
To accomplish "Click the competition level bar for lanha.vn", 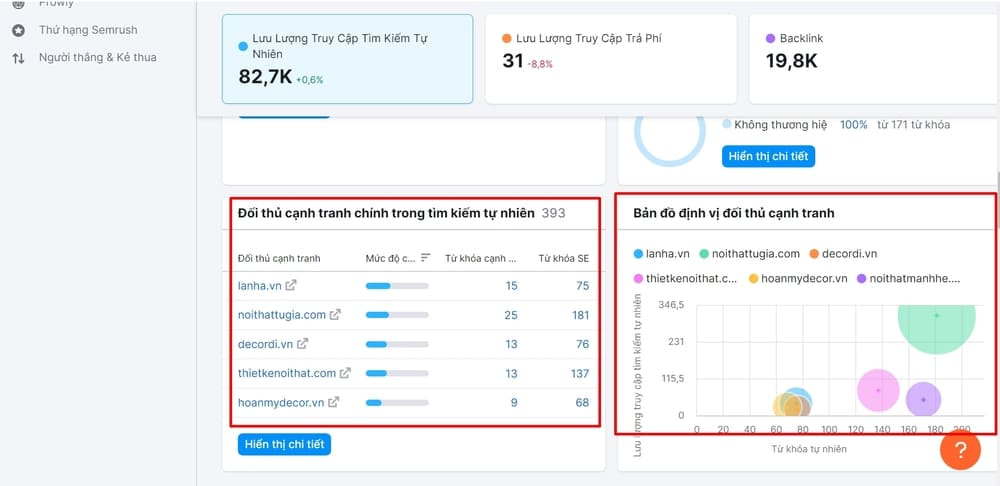I will tap(397, 286).
